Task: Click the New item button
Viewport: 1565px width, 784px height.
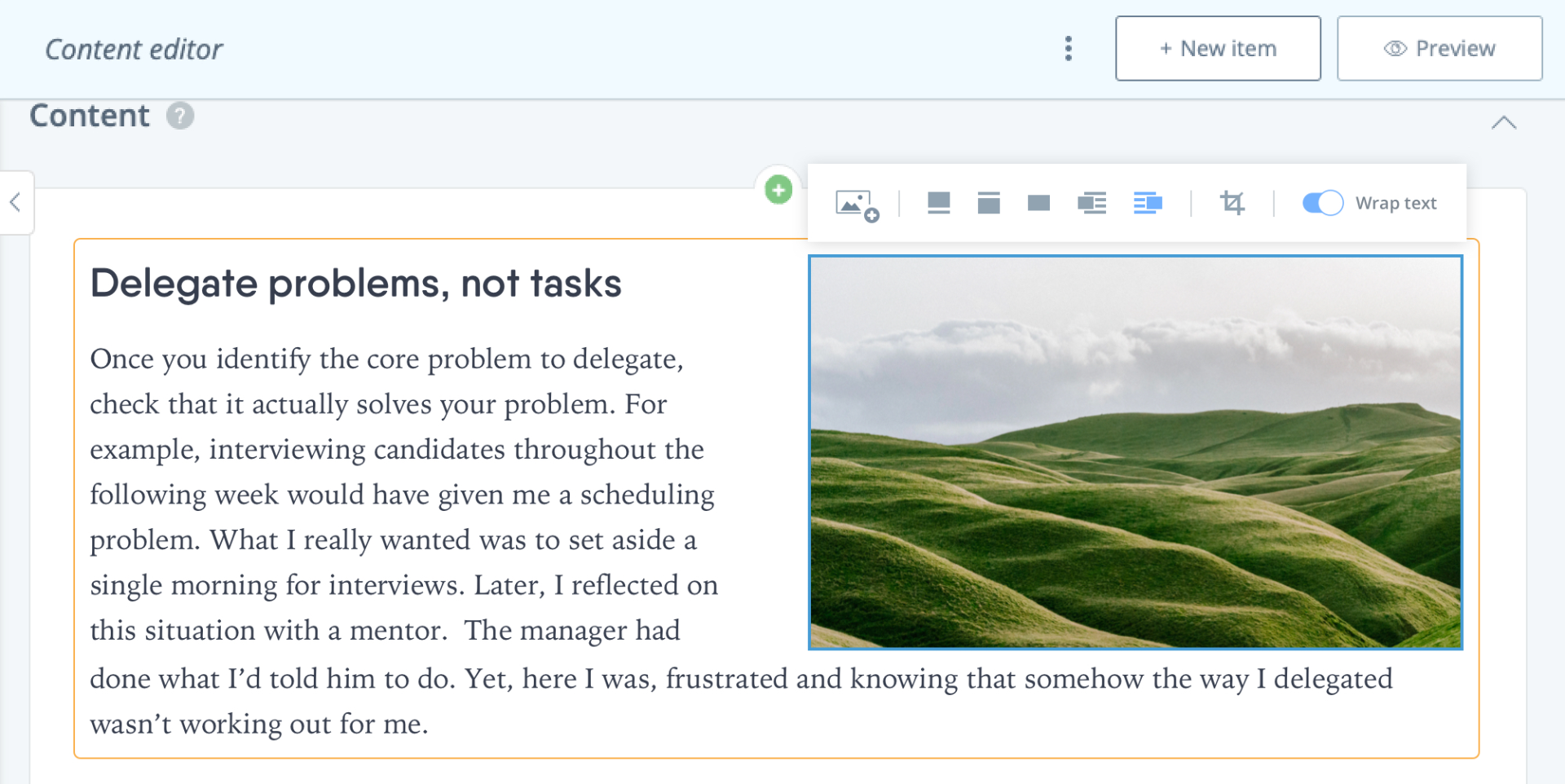Action: (1218, 49)
